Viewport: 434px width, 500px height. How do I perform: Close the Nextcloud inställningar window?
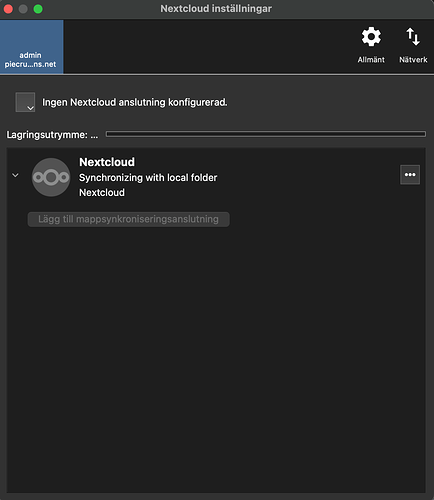[8, 9]
